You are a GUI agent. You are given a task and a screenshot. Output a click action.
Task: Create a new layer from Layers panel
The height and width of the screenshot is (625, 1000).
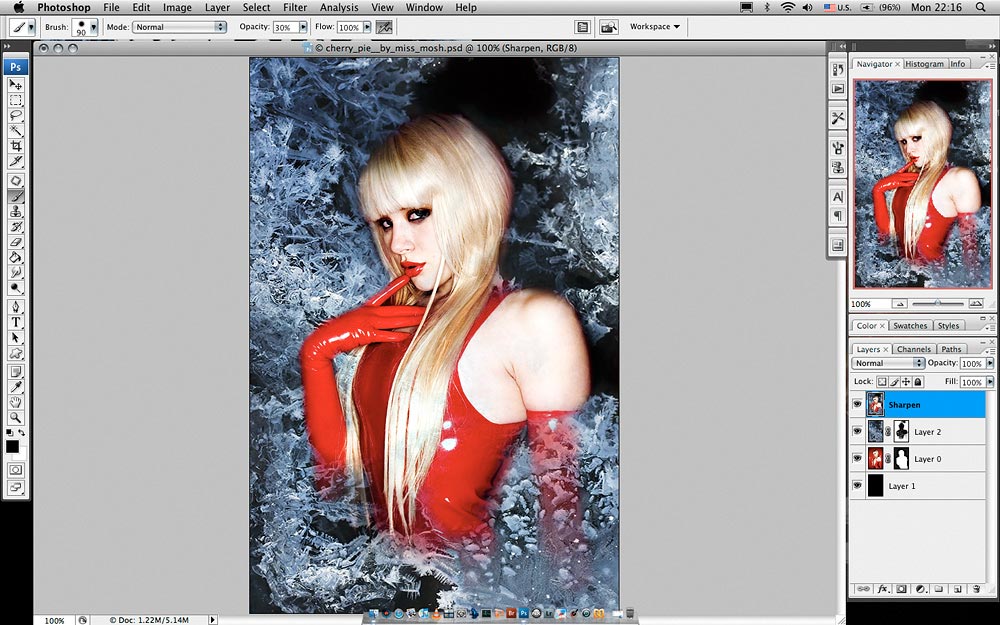(x=958, y=589)
